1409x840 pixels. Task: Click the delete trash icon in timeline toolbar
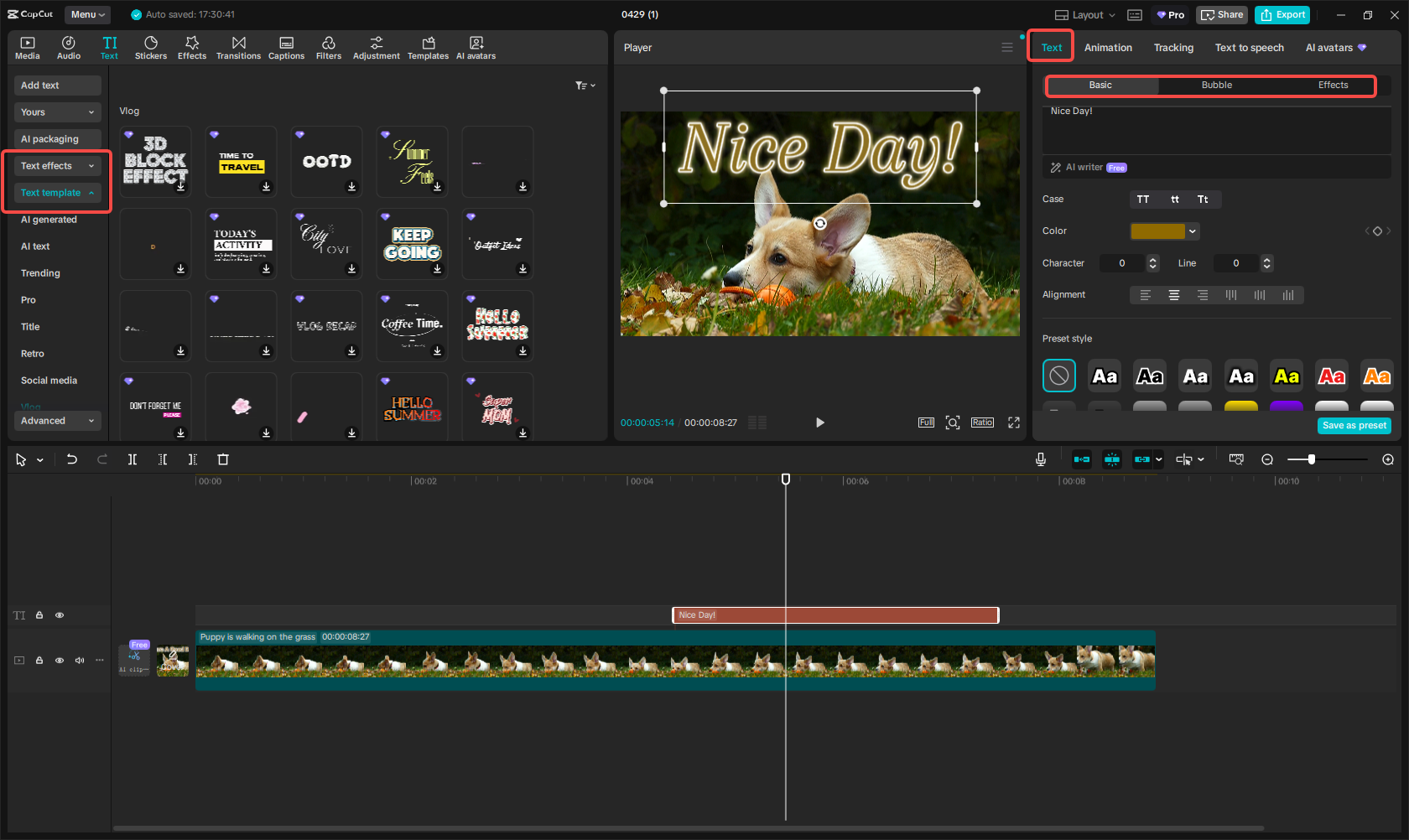click(x=223, y=459)
